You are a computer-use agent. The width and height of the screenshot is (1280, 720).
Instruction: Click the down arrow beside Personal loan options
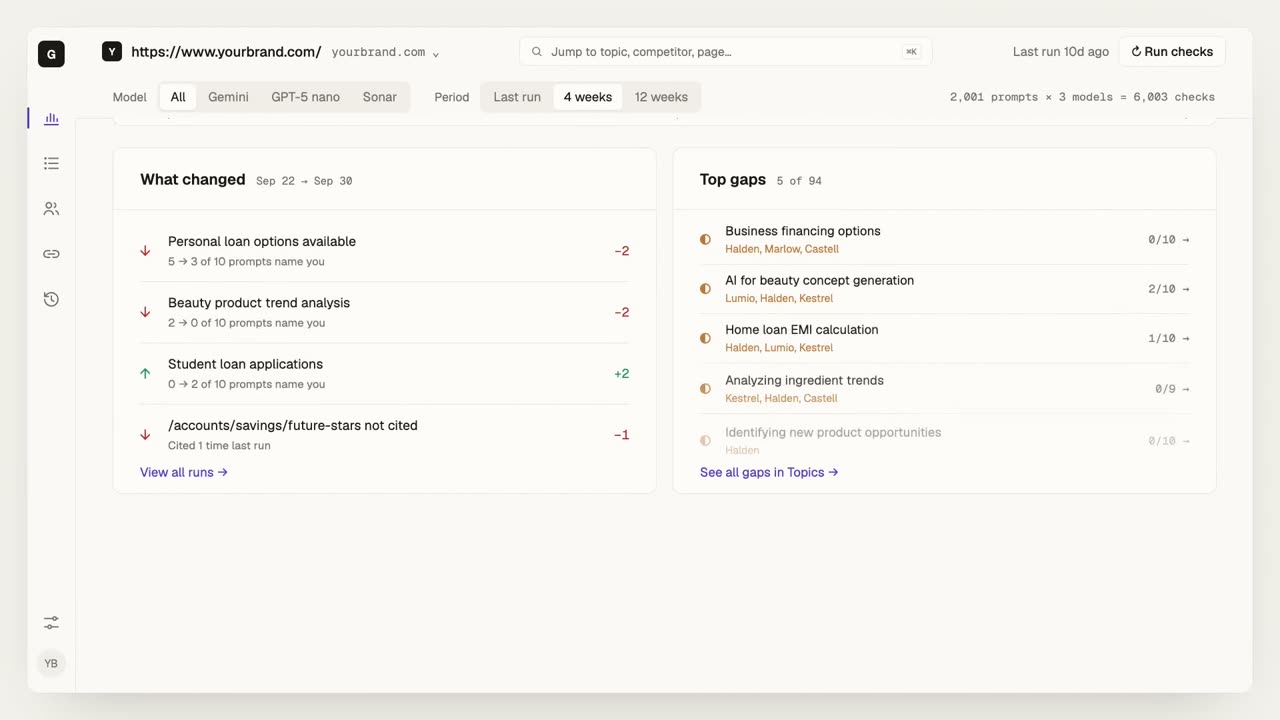[x=145, y=251]
